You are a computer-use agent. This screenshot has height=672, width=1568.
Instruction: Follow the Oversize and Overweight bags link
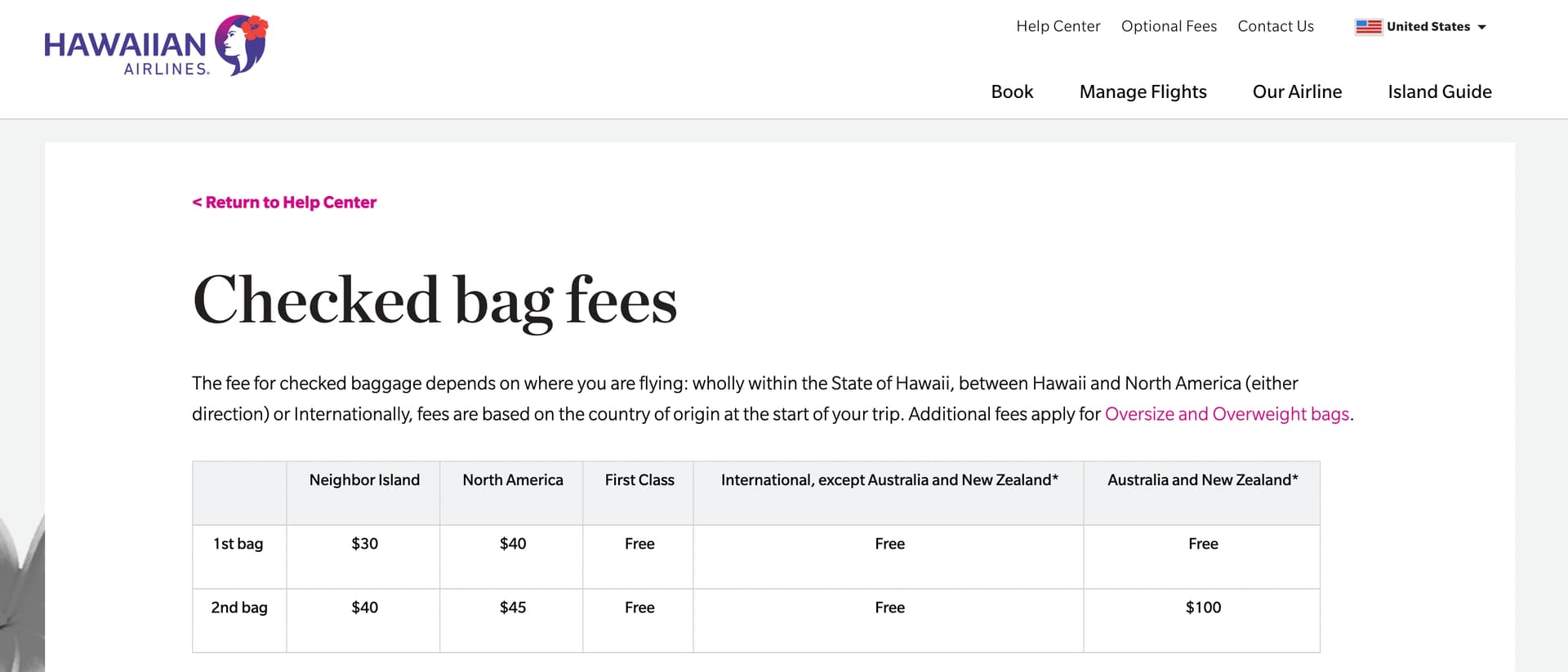1227,414
